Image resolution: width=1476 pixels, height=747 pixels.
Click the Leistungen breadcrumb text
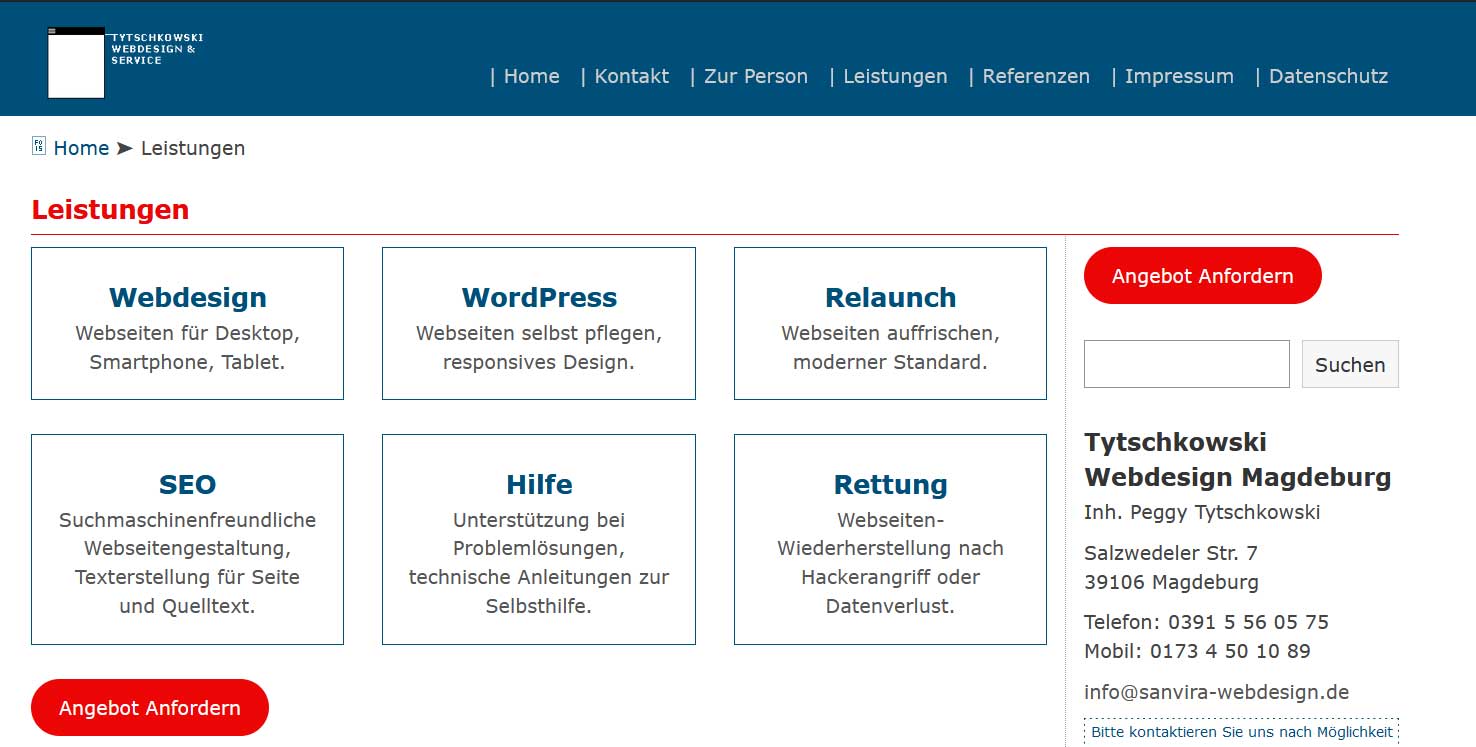click(x=193, y=148)
